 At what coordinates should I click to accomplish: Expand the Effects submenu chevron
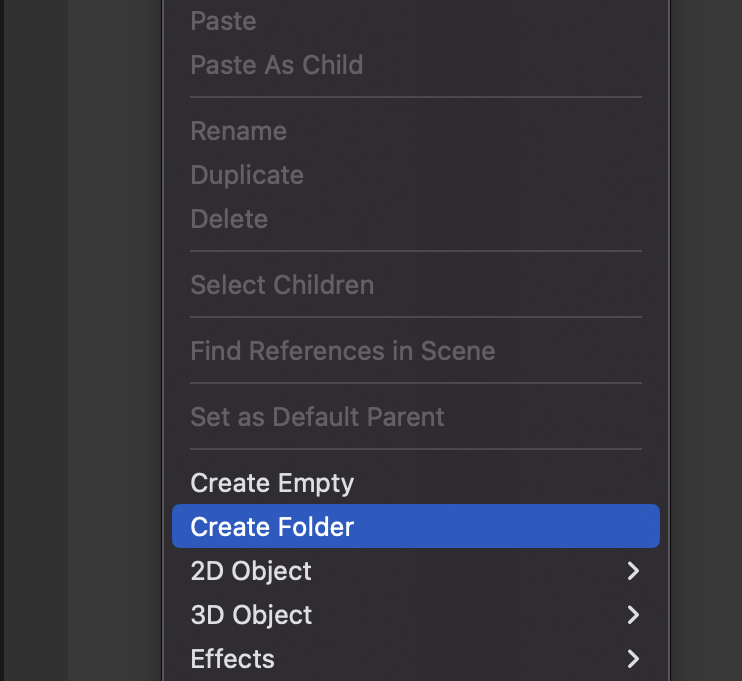tap(632, 659)
